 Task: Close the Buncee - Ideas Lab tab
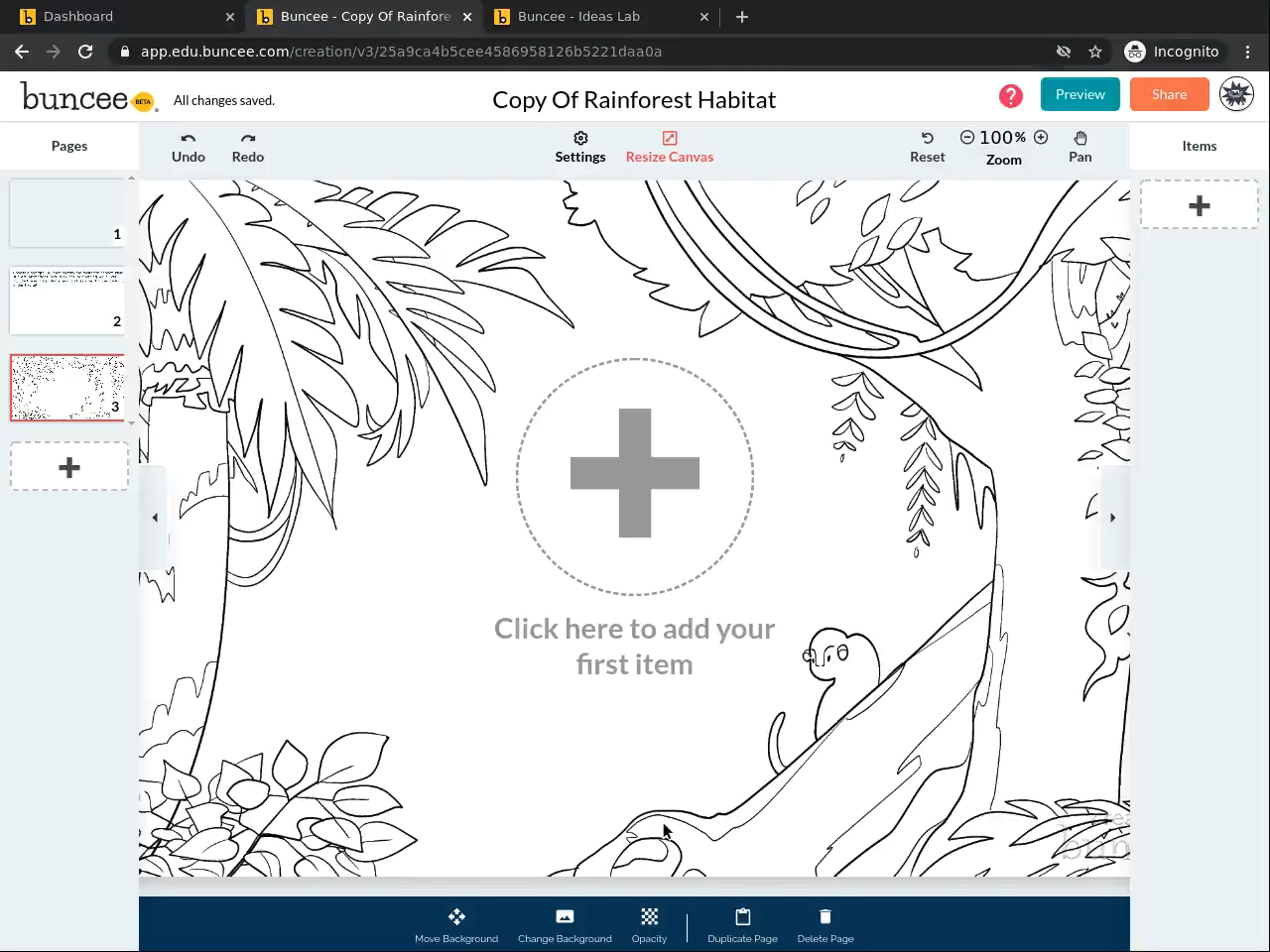click(x=704, y=17)
